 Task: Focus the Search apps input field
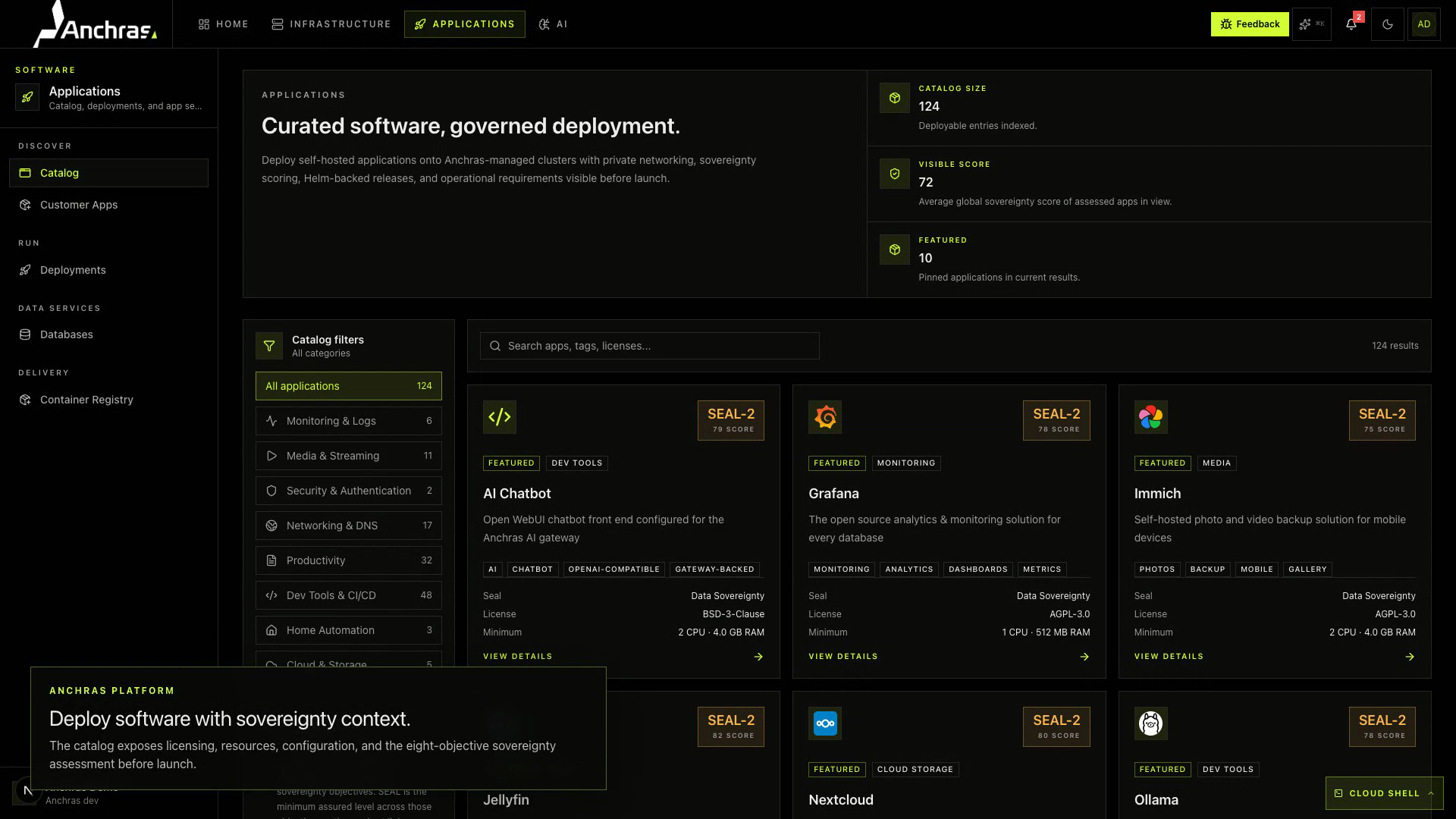pyautogui.click(x=650, y=346)
